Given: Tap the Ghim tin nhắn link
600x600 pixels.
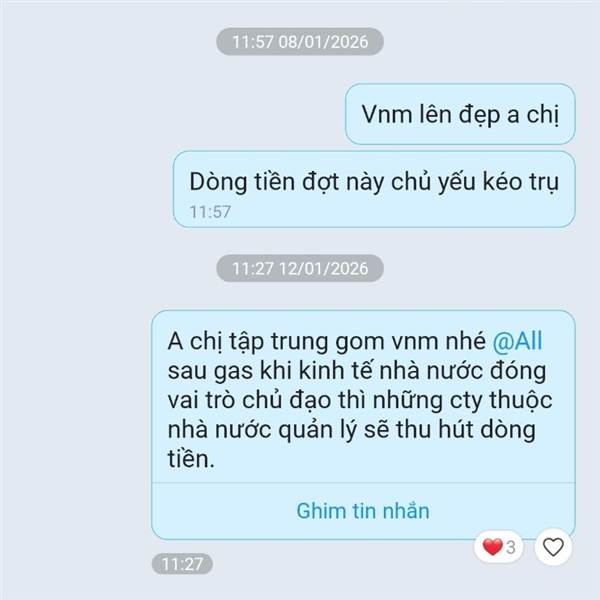Looking at the screenshot, I should 363,511.
